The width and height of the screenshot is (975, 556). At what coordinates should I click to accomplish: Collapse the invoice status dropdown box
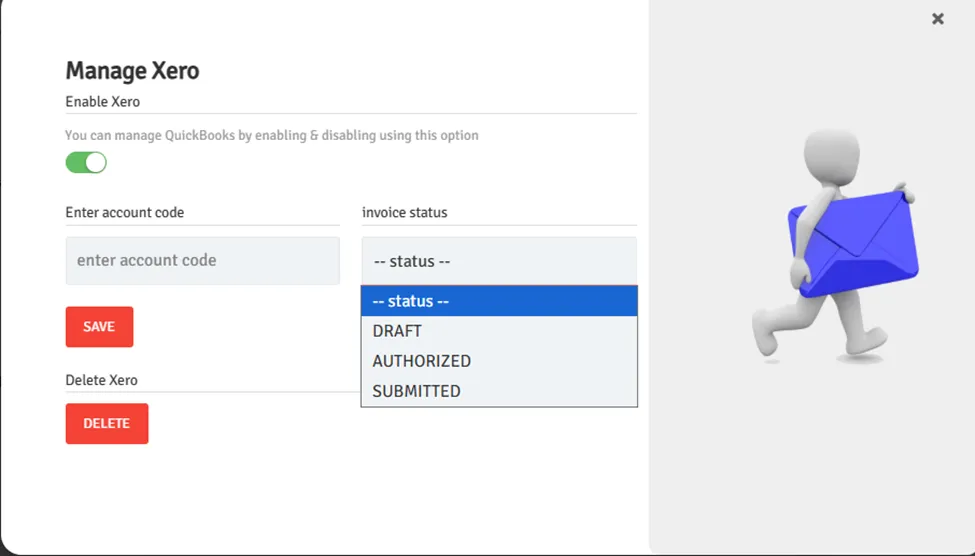pyautogui.click(x=499, y=261)
